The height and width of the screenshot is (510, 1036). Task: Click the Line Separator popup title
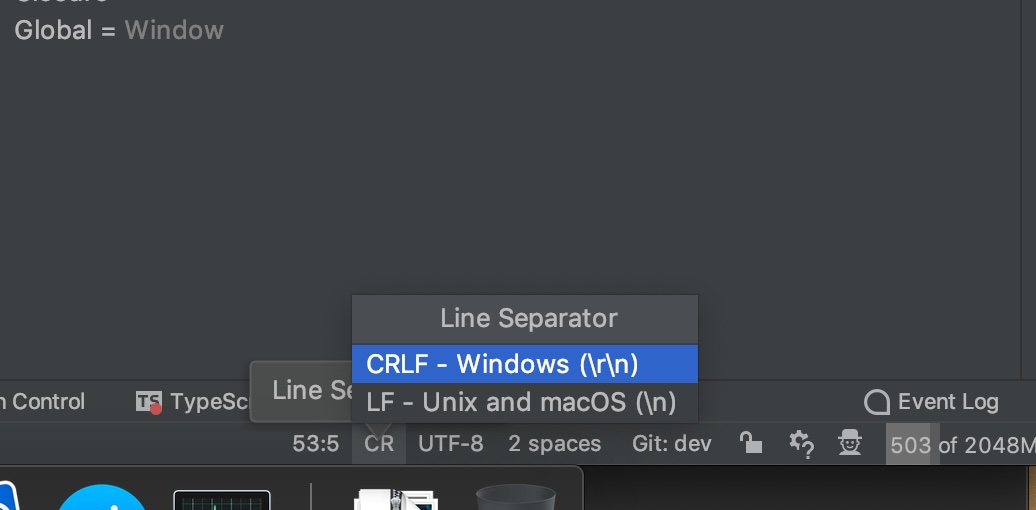pos(528,319)
